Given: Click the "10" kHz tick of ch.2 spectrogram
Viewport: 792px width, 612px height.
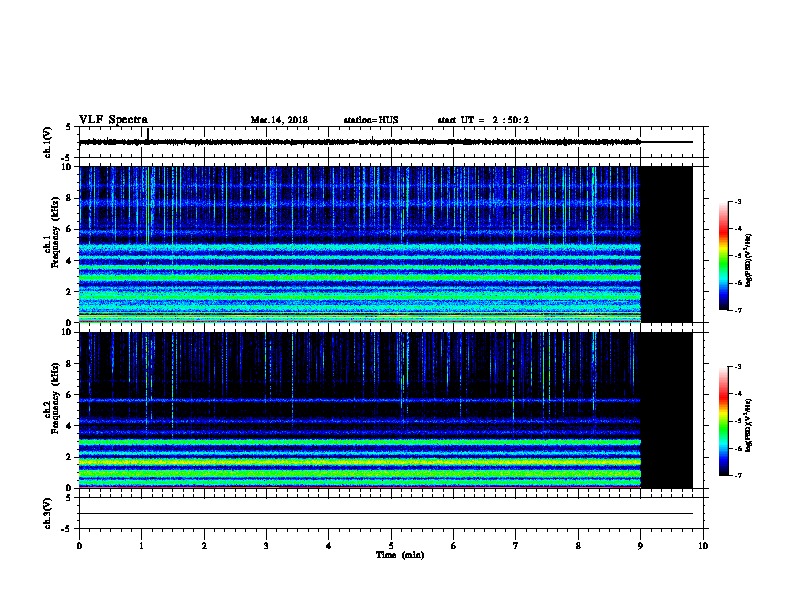Looking at the screenshot, I should [68, 332].
